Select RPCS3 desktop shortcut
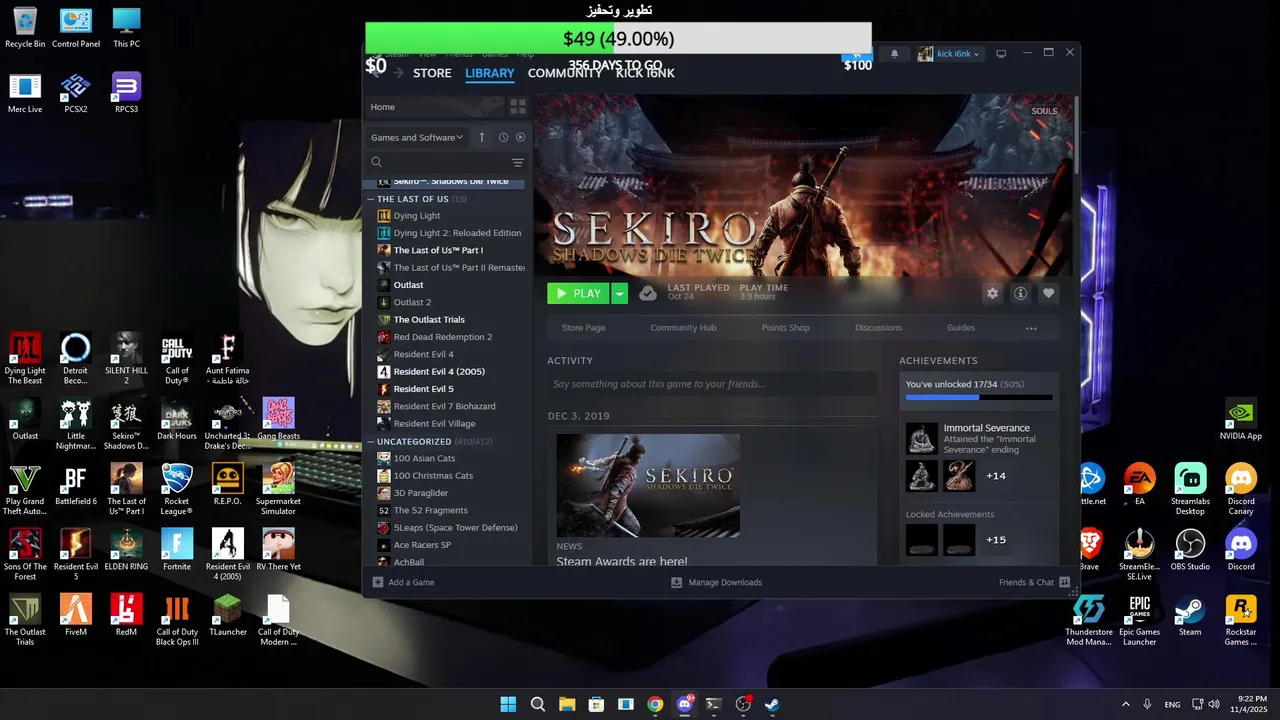 coord(126,93)
